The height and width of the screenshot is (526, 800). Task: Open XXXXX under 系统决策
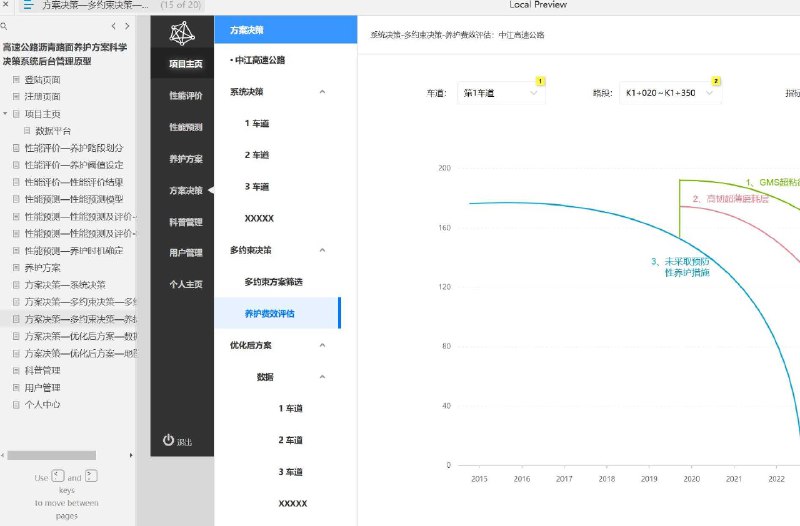coord(259,218)
